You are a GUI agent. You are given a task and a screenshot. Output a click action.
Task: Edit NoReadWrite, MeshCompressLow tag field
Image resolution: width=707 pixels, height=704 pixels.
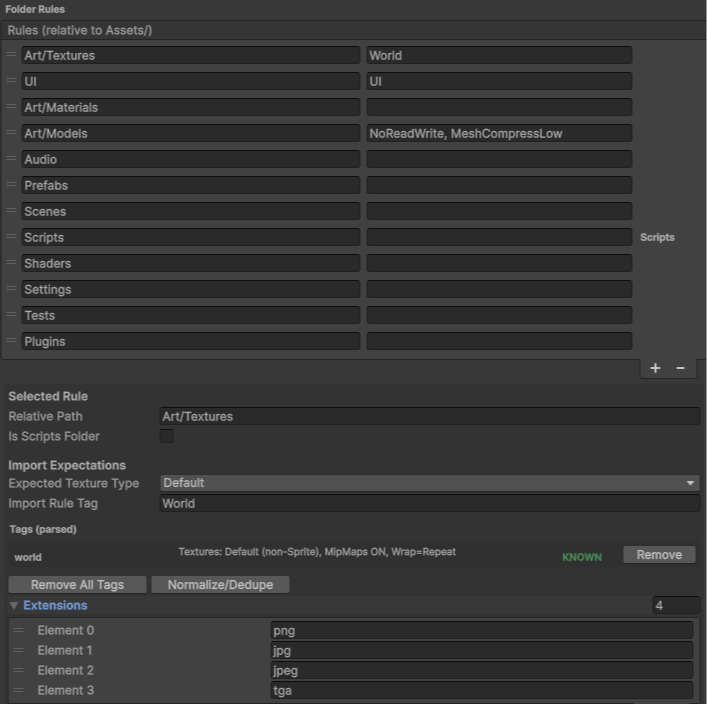click(x=499, y=133)
